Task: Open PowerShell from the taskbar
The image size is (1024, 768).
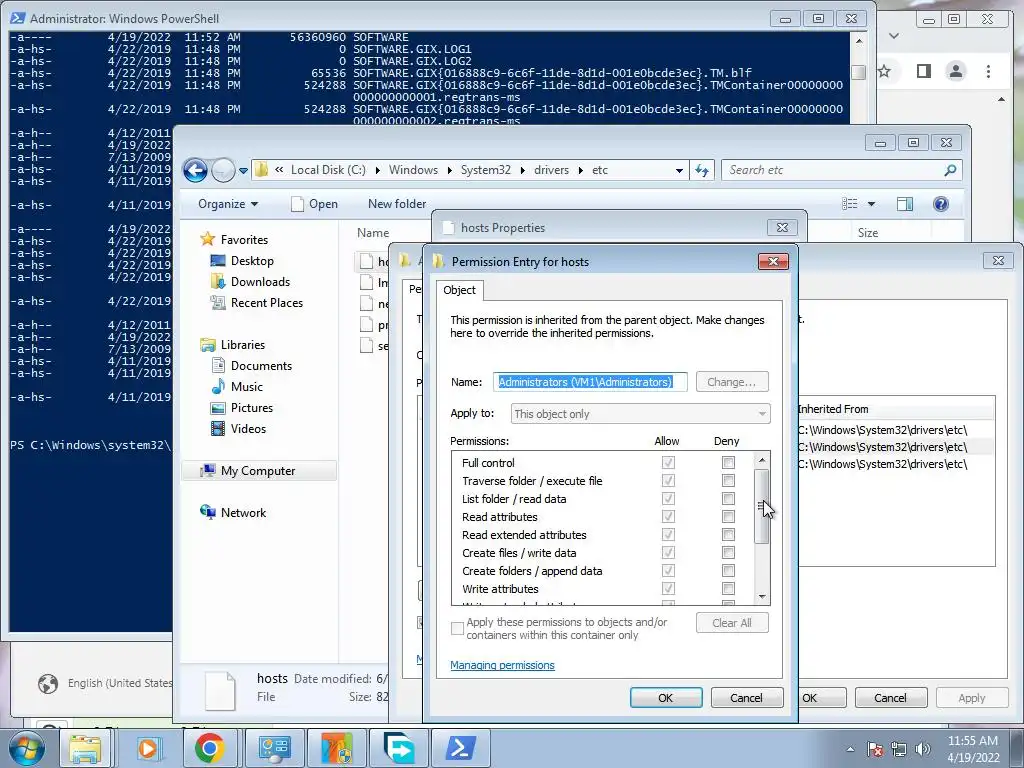Action: (460, 748)
